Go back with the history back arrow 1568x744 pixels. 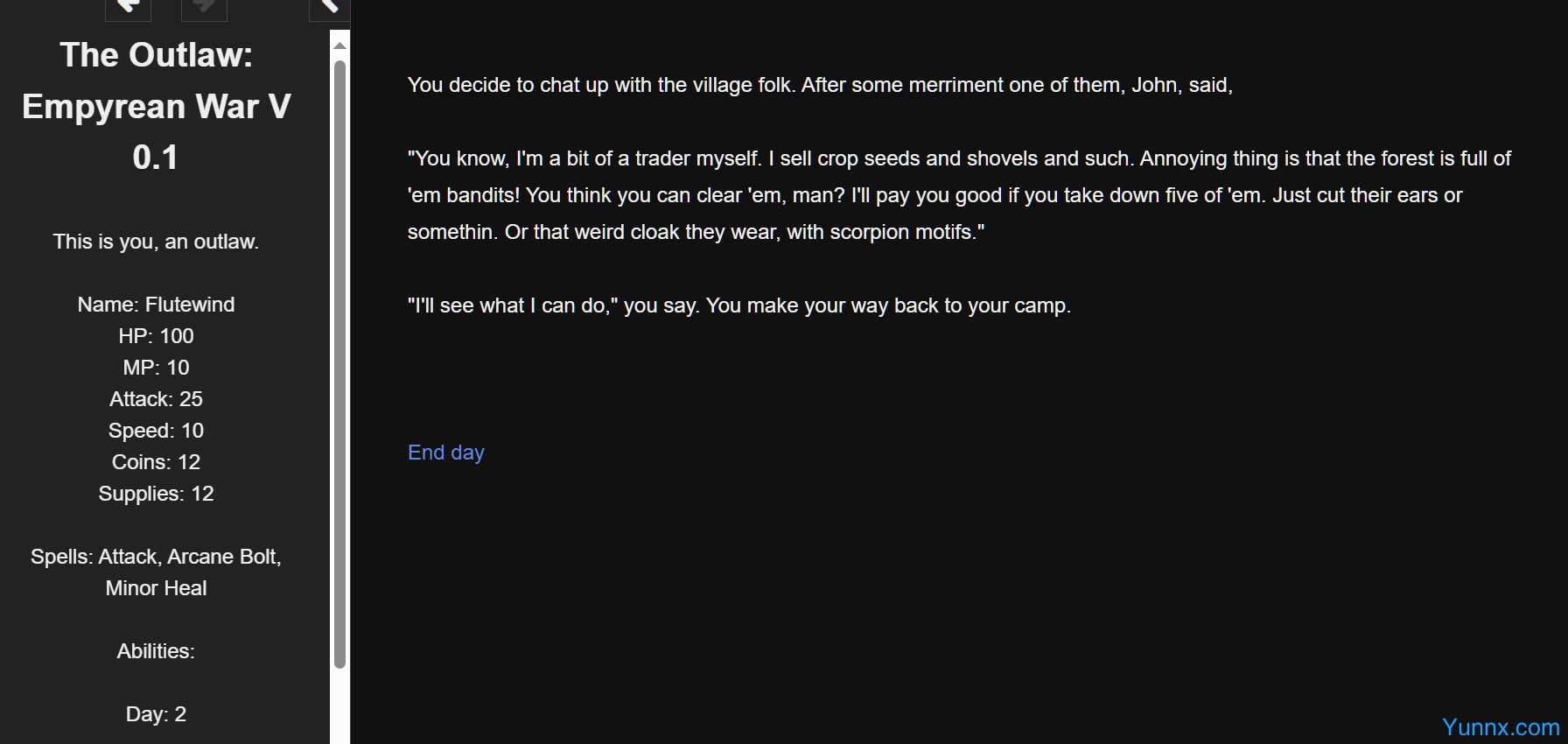(x=128, y=7)
